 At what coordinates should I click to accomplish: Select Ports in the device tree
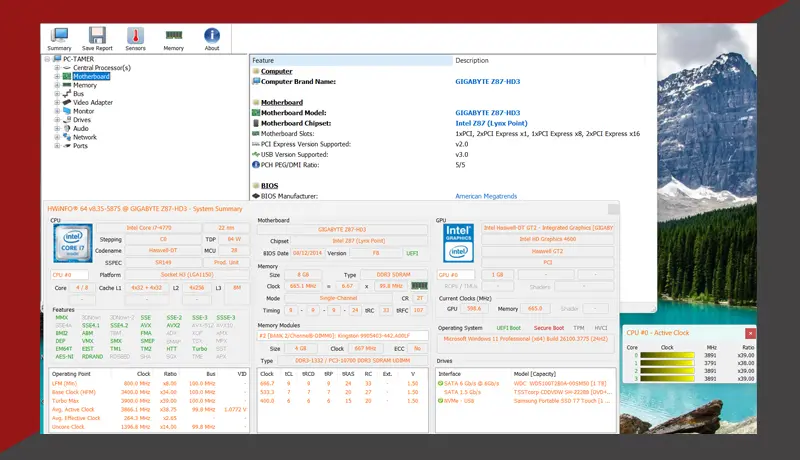tap(80, 146)
